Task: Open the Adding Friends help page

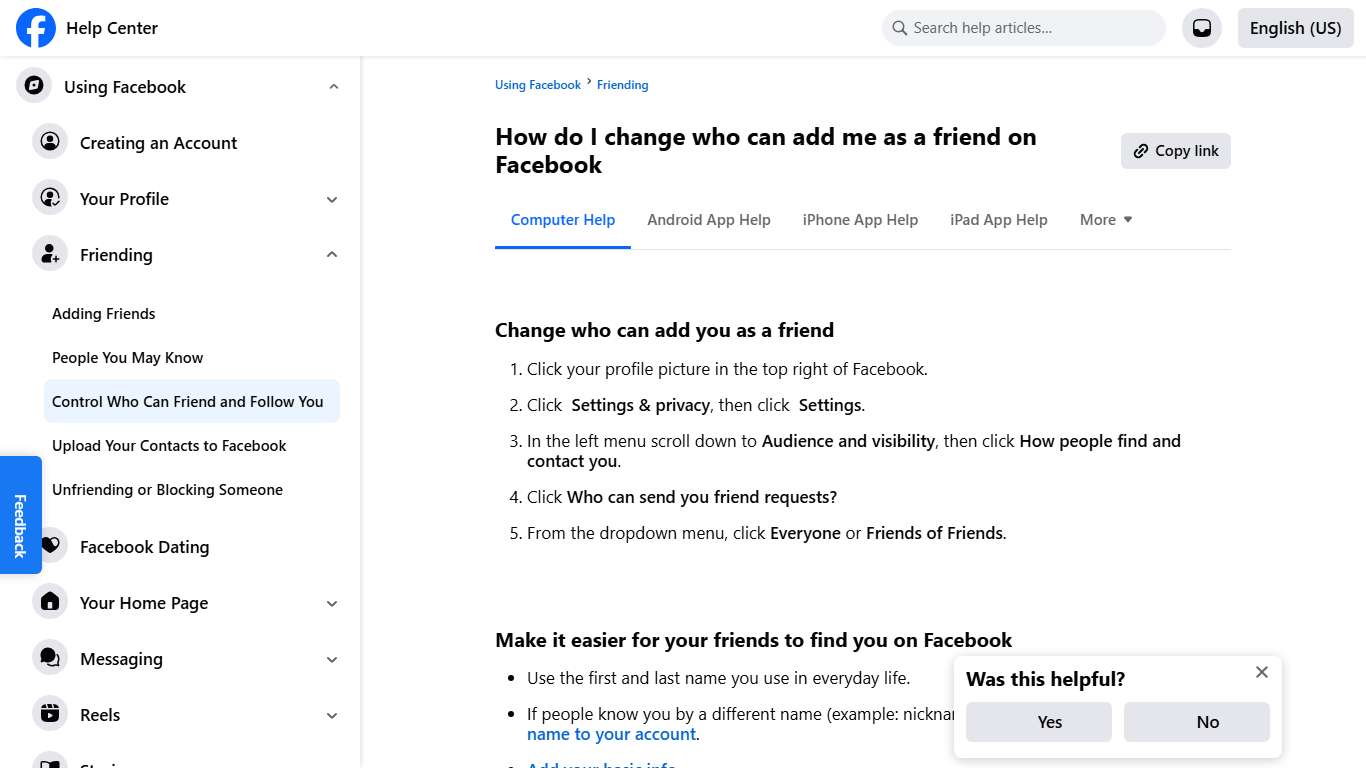Action: coord(103,313)
